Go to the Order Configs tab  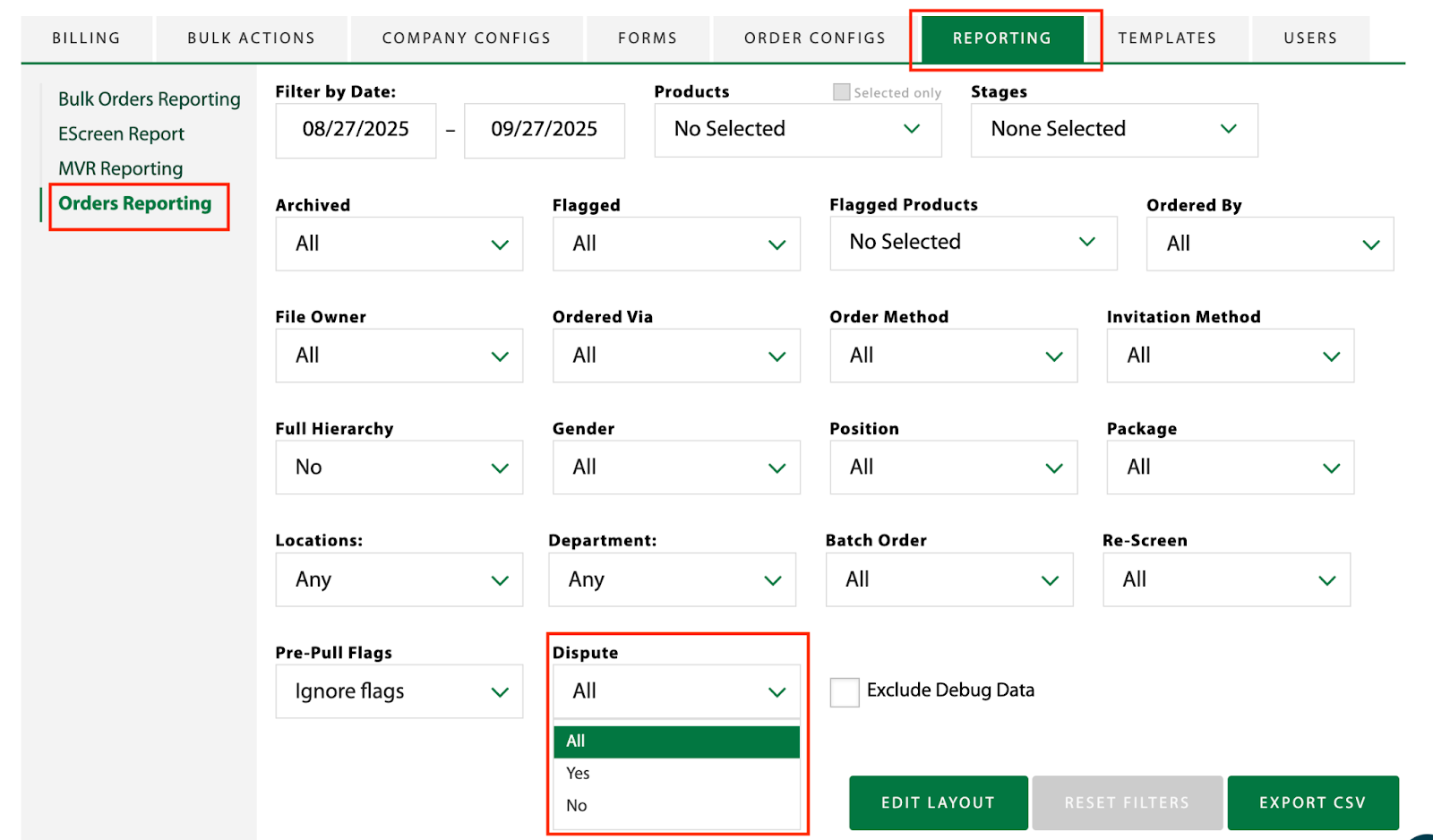point(814,39)
